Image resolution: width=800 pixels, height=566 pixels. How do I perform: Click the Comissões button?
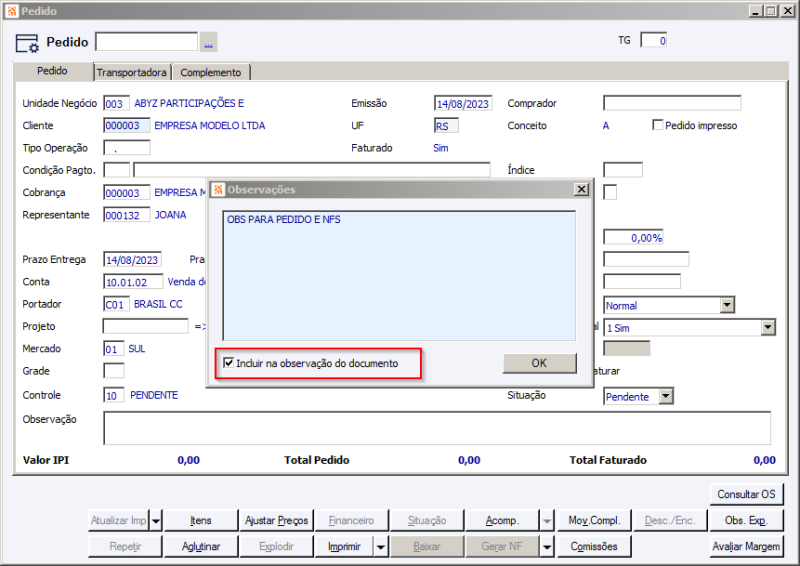[x=594, y=547]
